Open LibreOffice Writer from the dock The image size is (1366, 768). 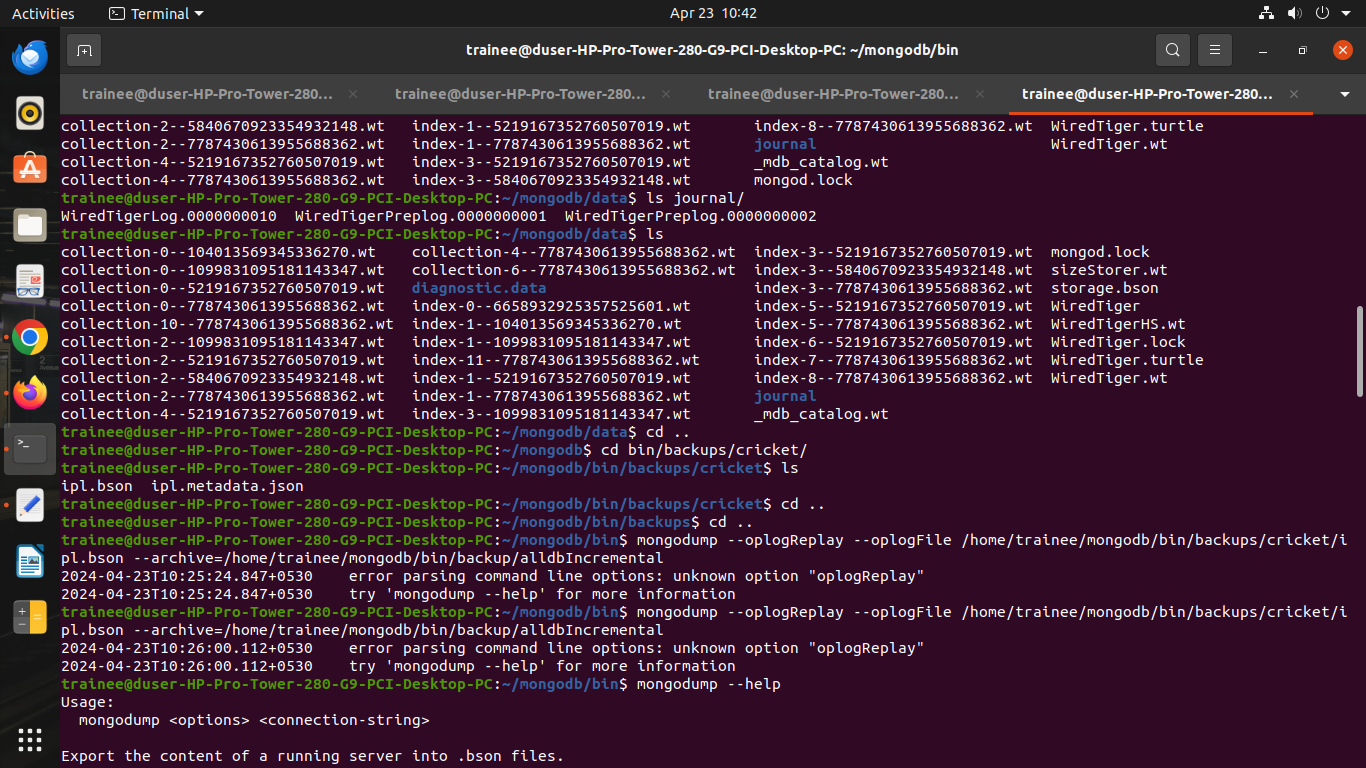click(x=30, y=562)
